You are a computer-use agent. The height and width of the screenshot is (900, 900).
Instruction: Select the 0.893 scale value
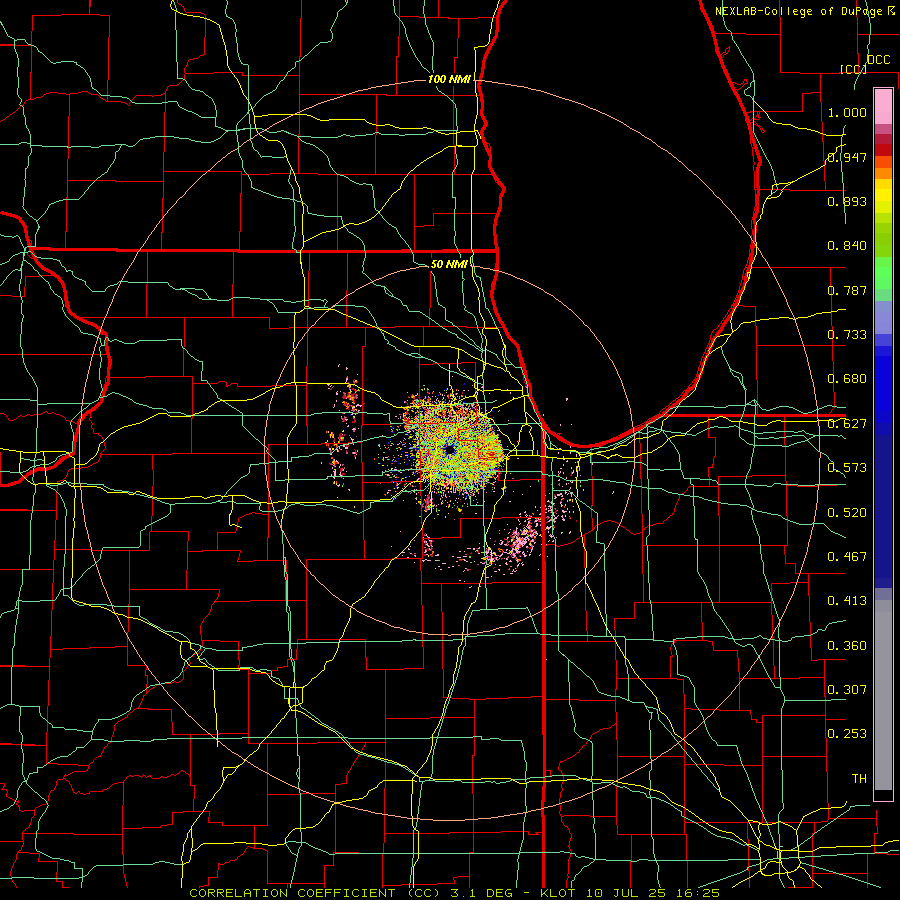(847, 201)
